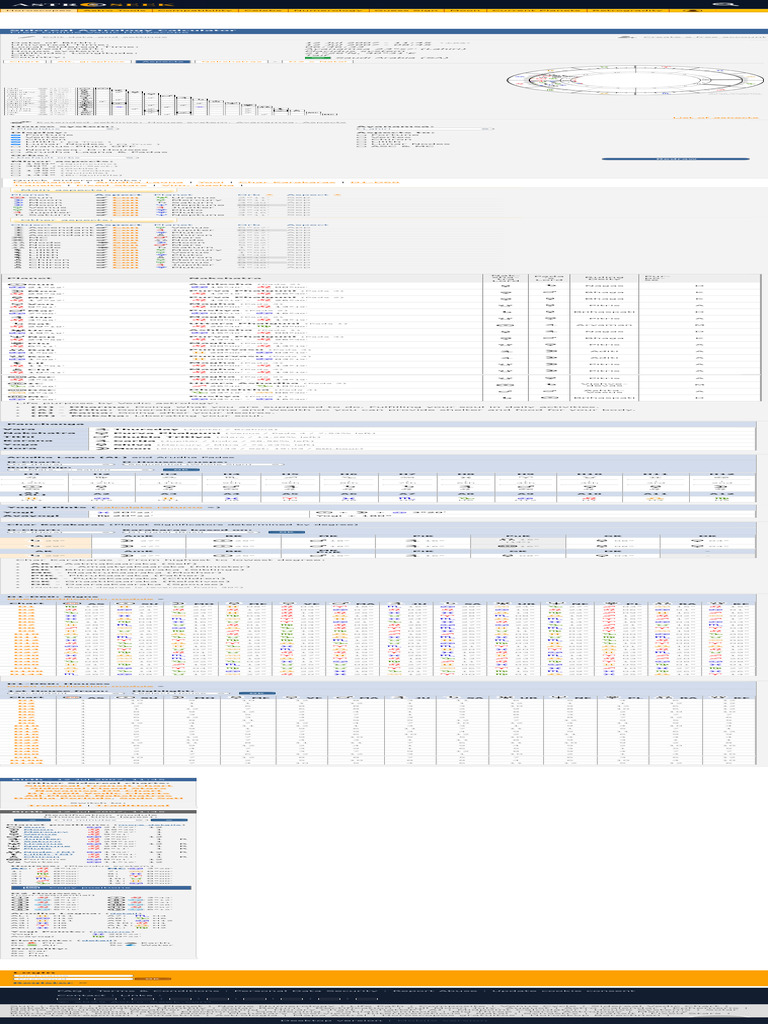This screenshot has width=768, height=1024.
Task: Click the username field in the orange login bar
Action: (72, 977)
